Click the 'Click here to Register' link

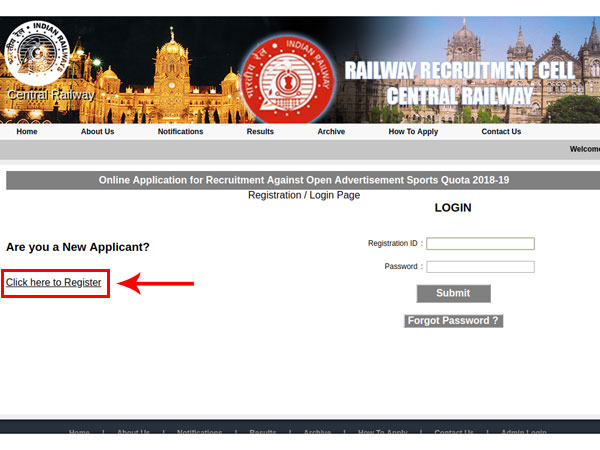(54, 282)
